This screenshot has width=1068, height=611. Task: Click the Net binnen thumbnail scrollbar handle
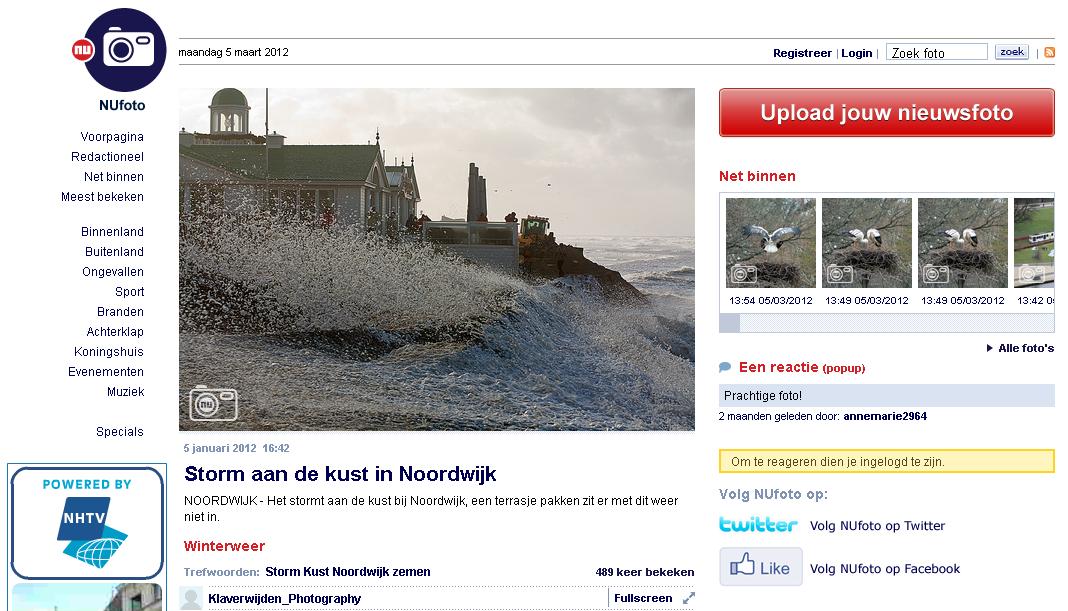[729, 323]
